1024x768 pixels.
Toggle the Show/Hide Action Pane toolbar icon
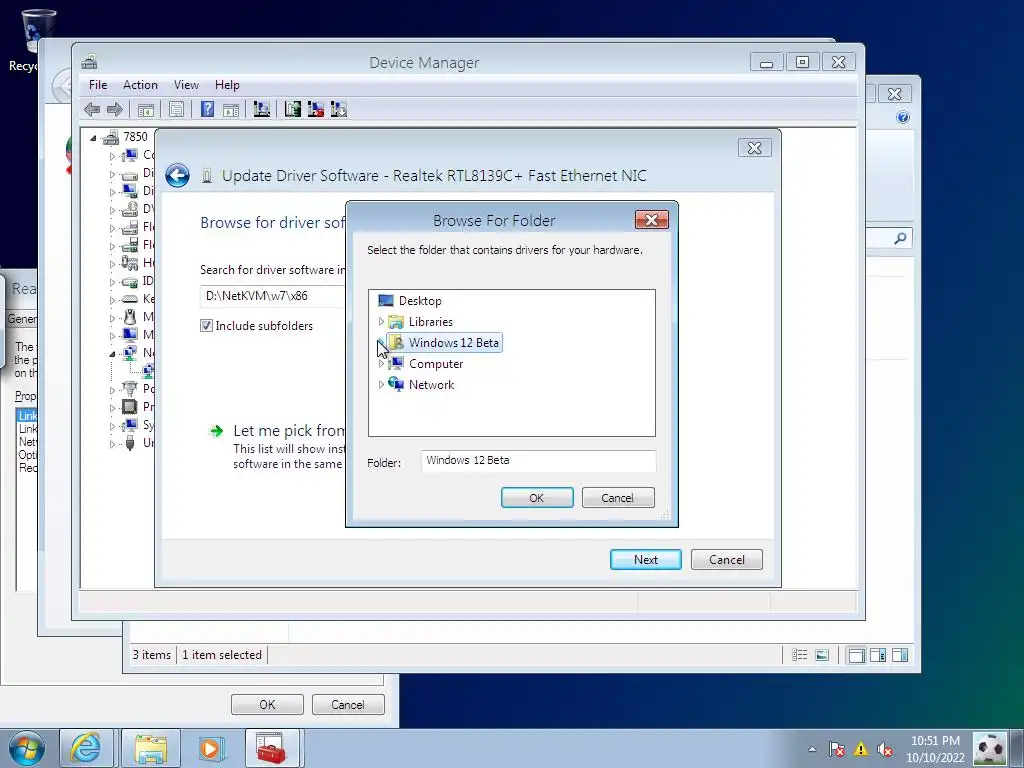pyautogui.click(x=231, y=109)
